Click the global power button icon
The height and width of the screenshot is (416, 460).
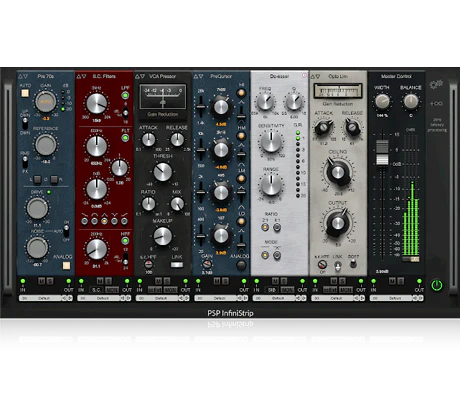pos(437,285)
